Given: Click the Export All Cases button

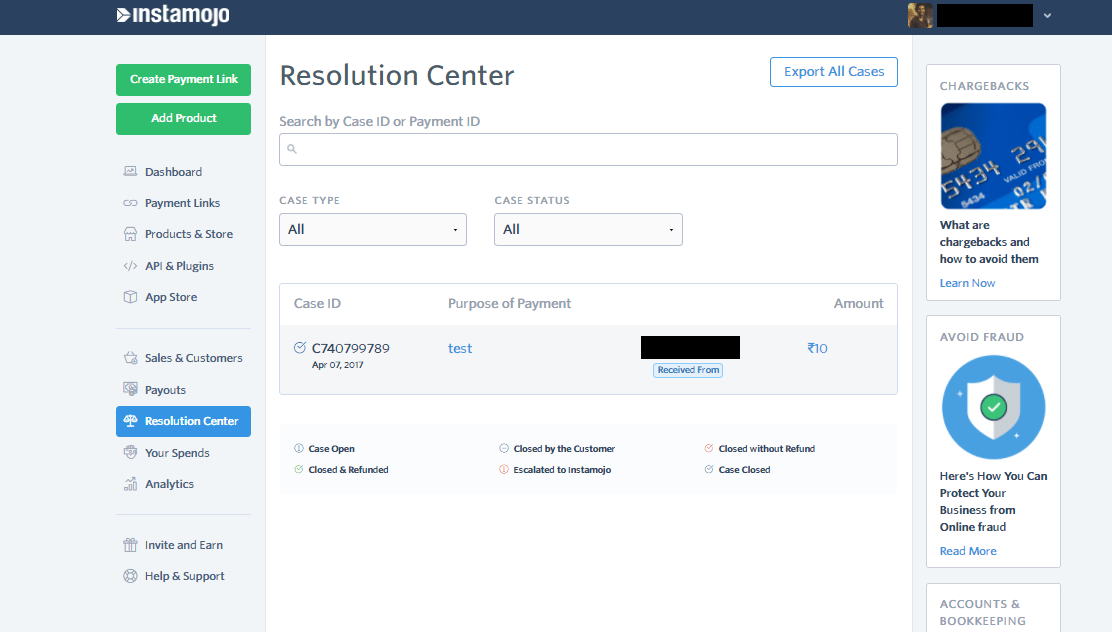Looking at the screenshot, I should point(833,71).
